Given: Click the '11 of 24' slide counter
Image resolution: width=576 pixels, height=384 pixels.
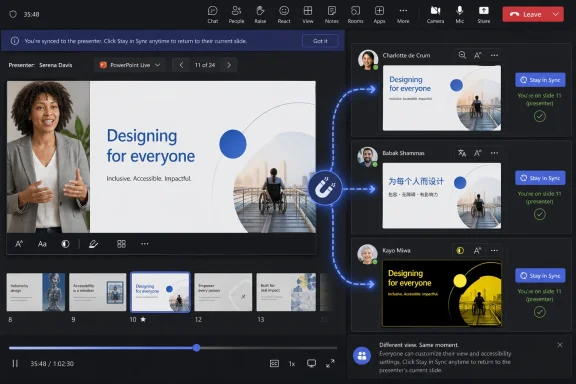Looking at the screenshot, I should pyautogui.click(x=205, y=65).
